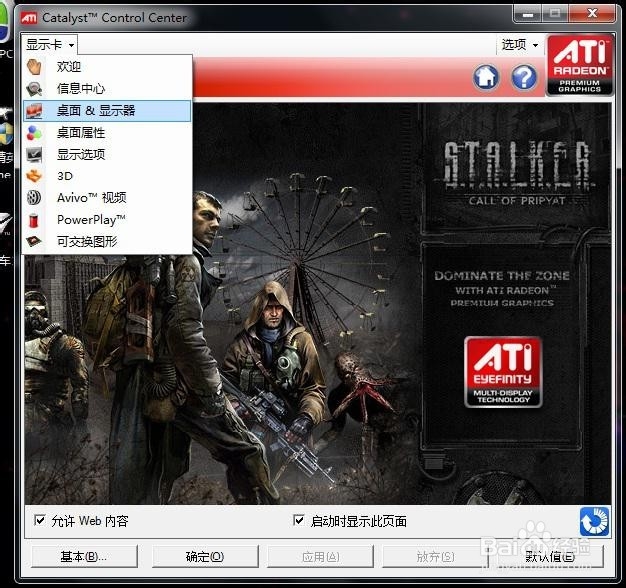Click the film reel icon beside Avivo 视频

(34, 198)
